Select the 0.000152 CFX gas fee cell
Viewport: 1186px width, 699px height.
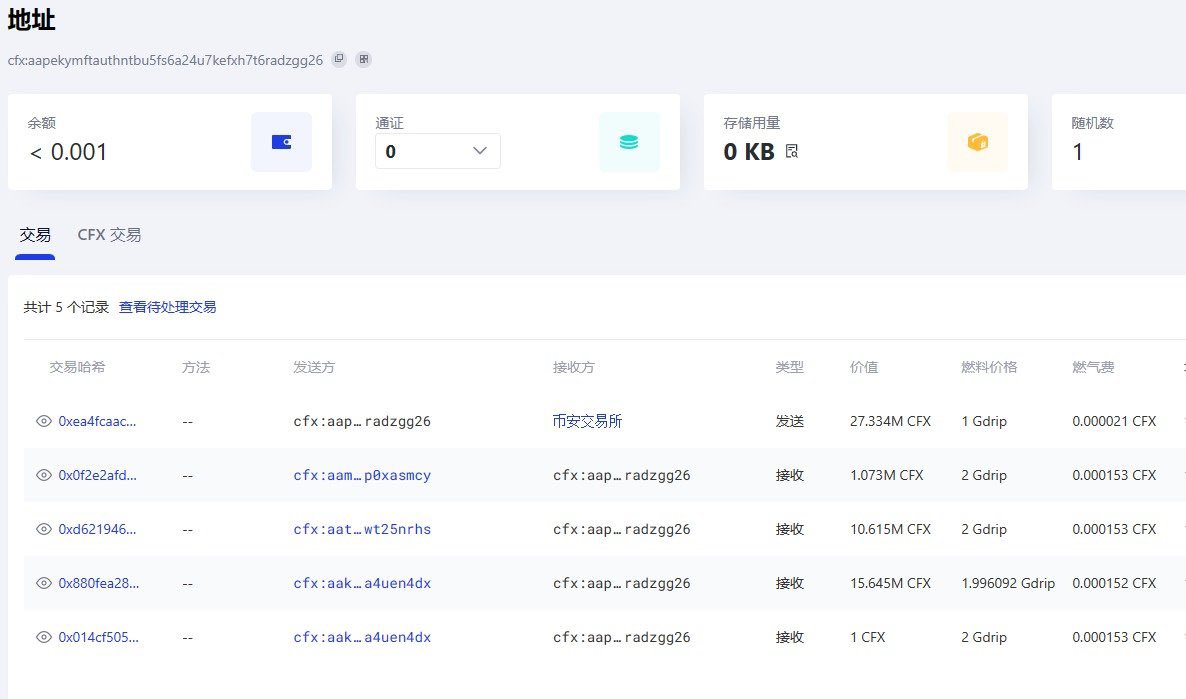click(1114, 583)
